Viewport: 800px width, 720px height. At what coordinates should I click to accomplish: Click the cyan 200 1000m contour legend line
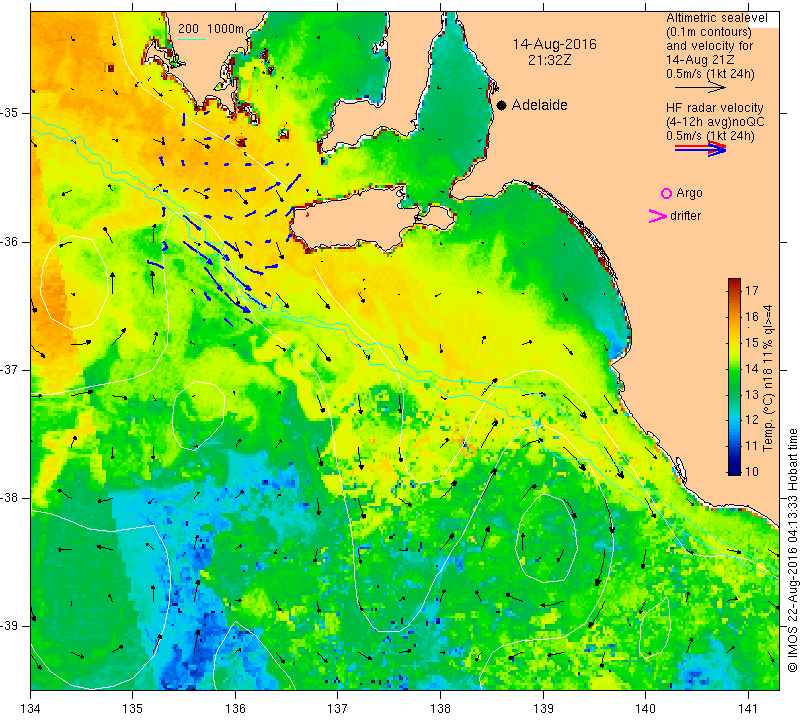192,39
